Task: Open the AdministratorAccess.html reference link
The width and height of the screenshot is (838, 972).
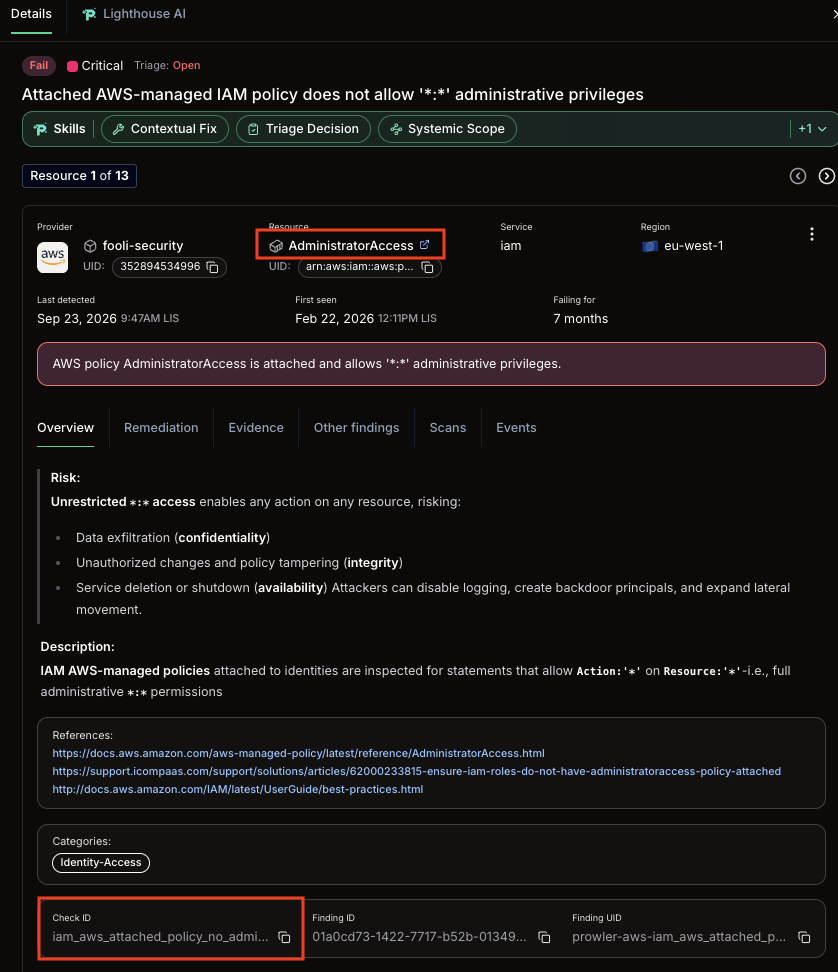Action: click(x=298, y=753)
